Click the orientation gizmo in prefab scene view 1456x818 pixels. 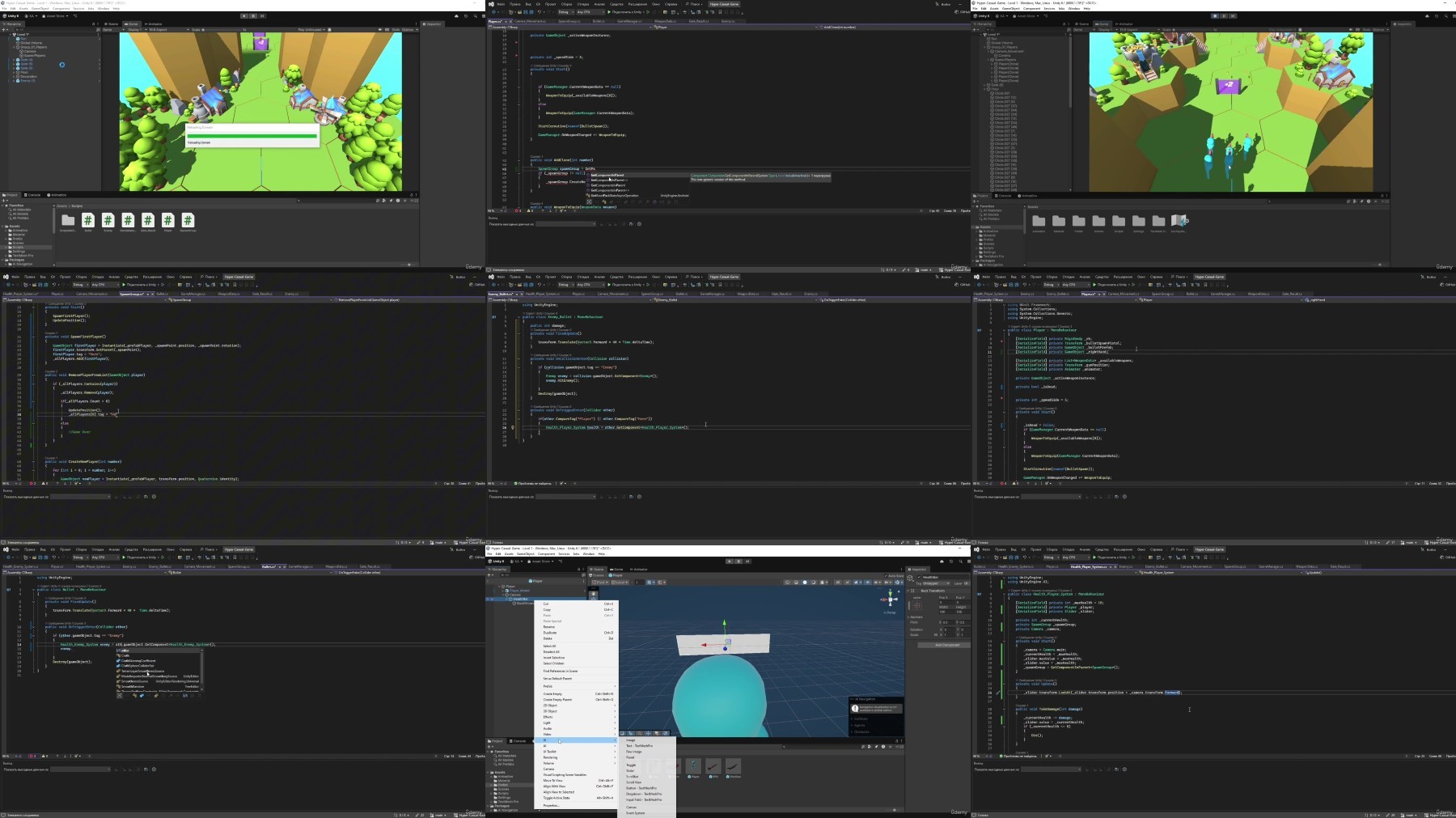pyautogui.click(x=891, y=599)
